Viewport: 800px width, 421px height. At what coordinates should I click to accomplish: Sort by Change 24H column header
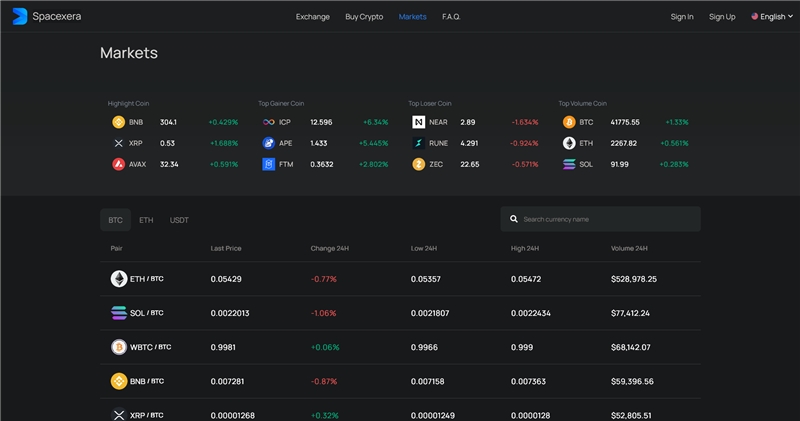click(x=330, y=249)
